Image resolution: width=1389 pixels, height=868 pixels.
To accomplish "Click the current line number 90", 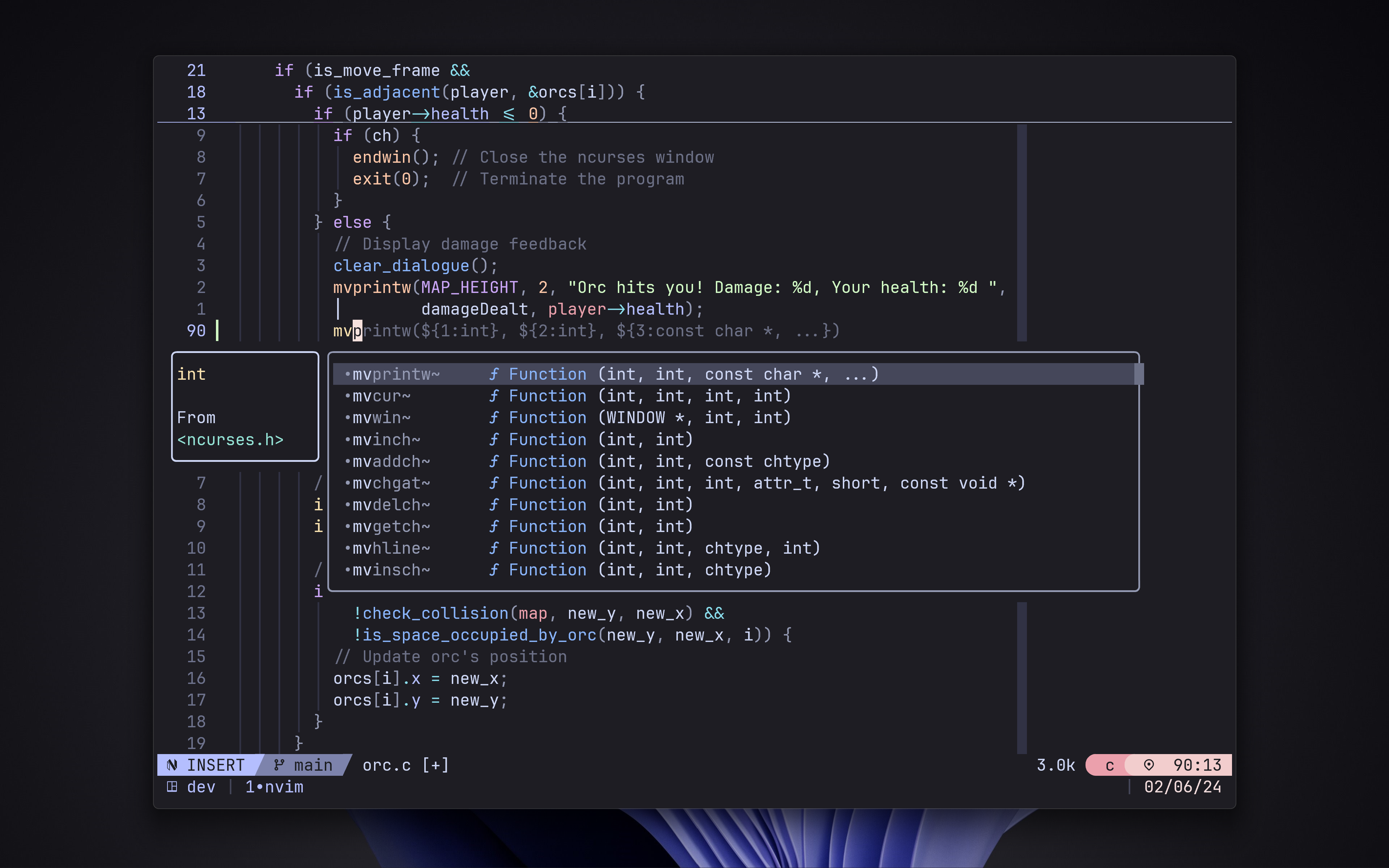I will point(196,331).
